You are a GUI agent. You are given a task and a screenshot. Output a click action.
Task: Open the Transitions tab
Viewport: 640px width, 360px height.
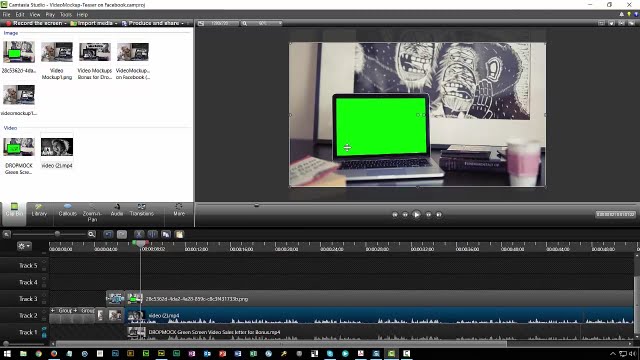pyautogui.click(x=142, y=210)
